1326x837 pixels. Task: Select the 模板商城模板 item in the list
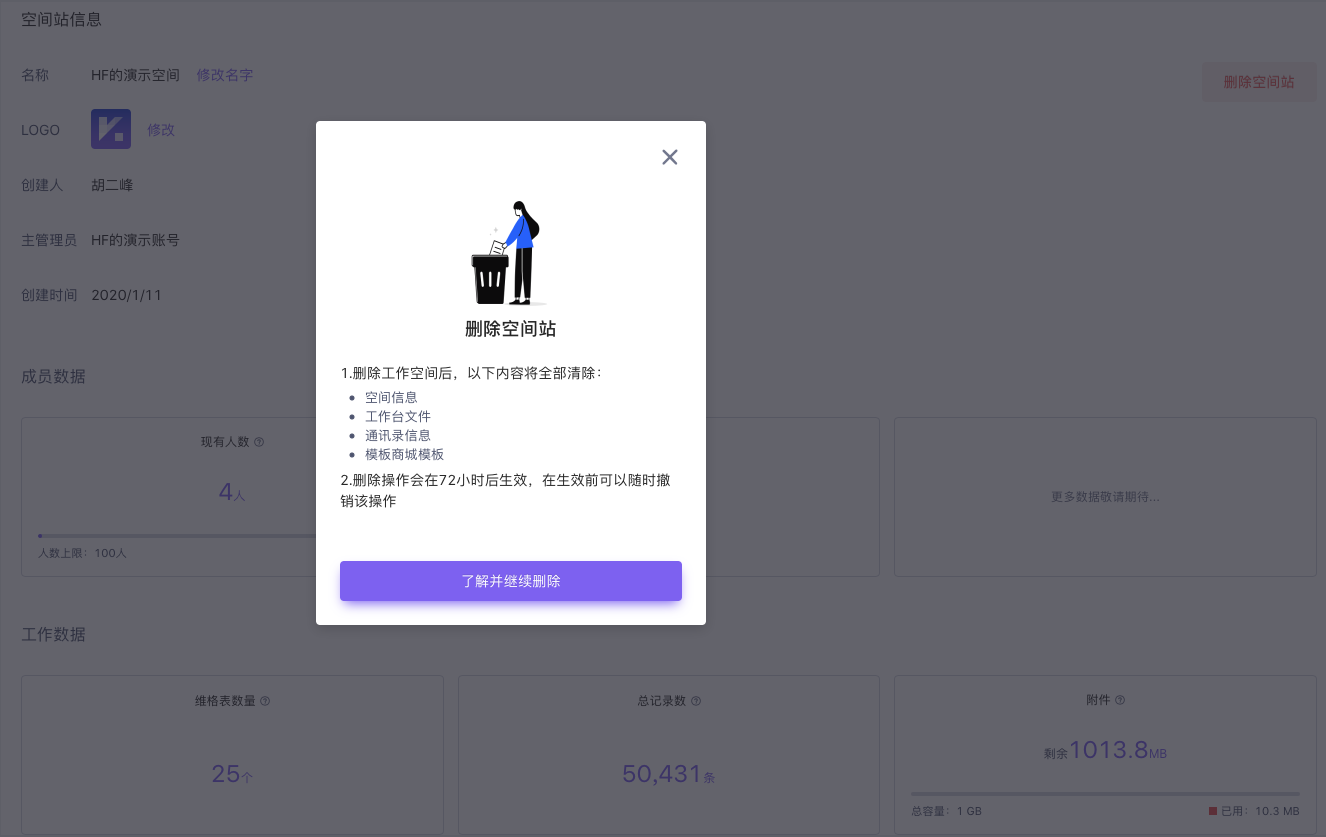[x=402, y=454]
